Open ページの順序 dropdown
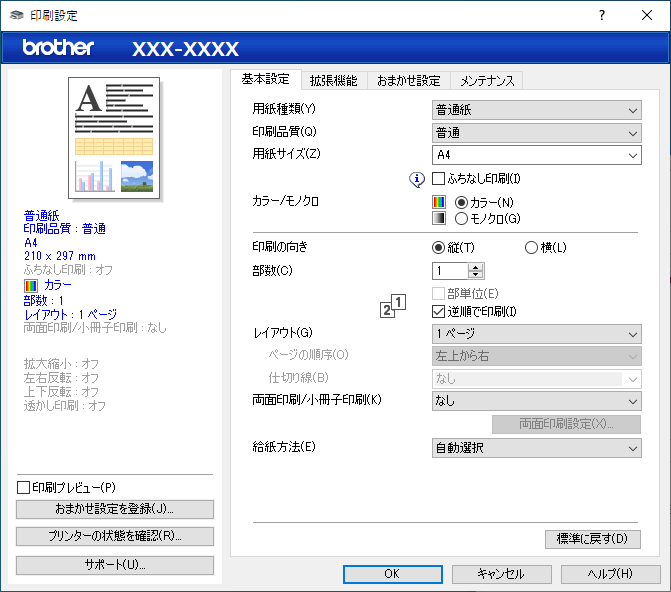671x592 pixels. coord(537,356)
